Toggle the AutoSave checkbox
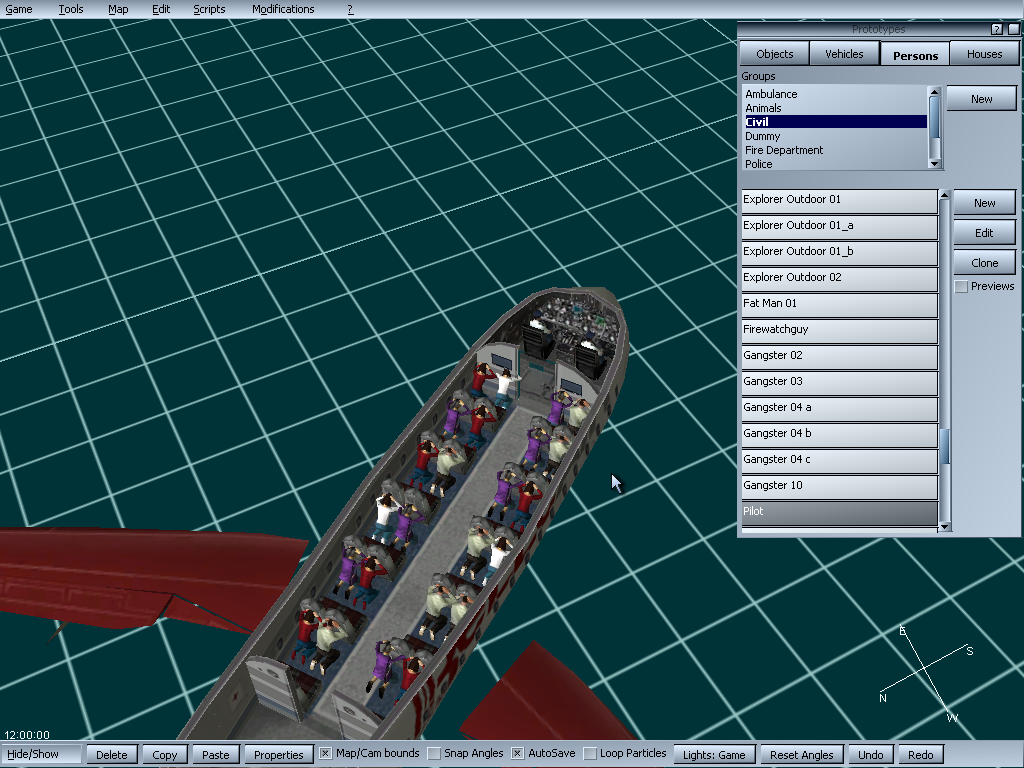 pyautogui.click(x=517, y=754)
